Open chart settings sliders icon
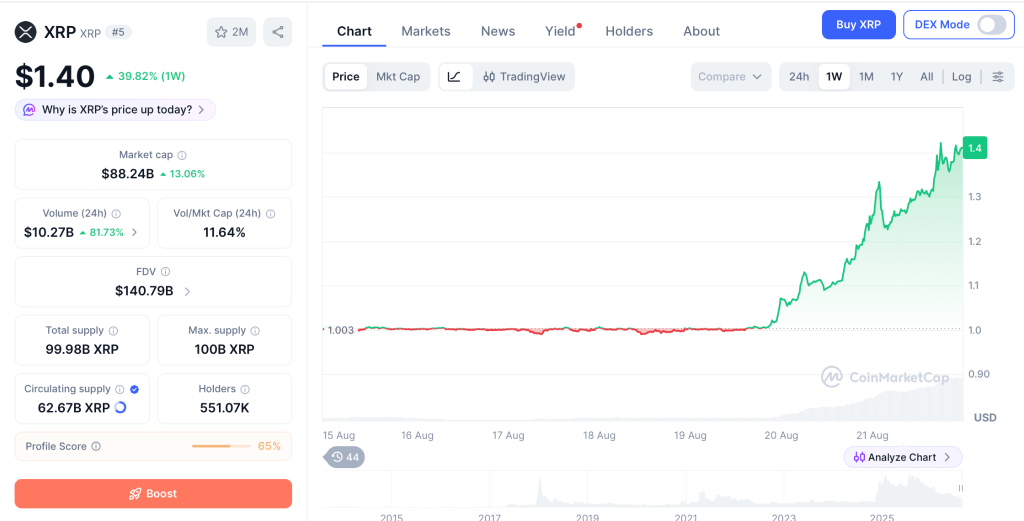This screenshot has width=1024, height=521. (x=998, y=77)
